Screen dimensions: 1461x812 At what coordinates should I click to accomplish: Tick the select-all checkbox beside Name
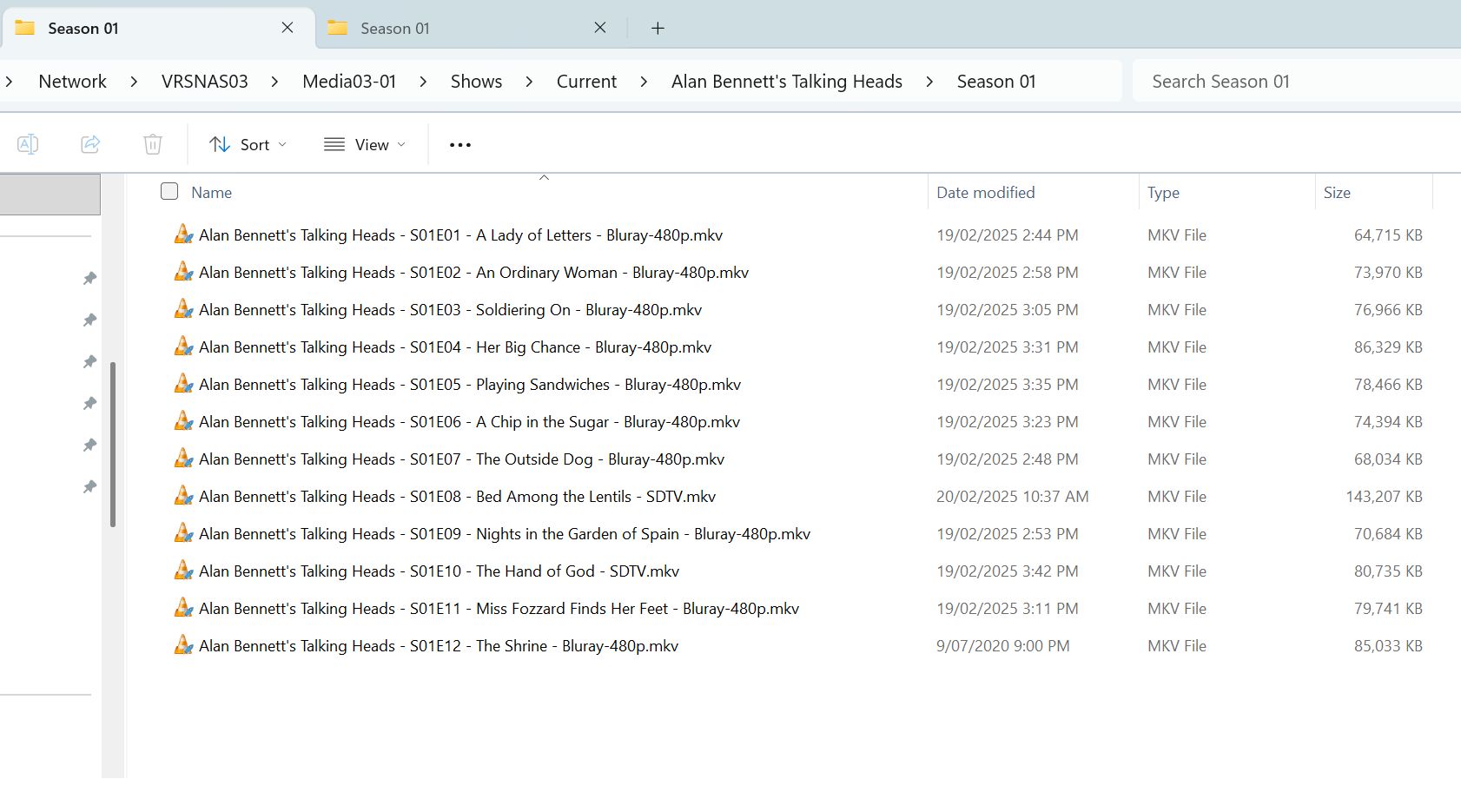(169, 191)
